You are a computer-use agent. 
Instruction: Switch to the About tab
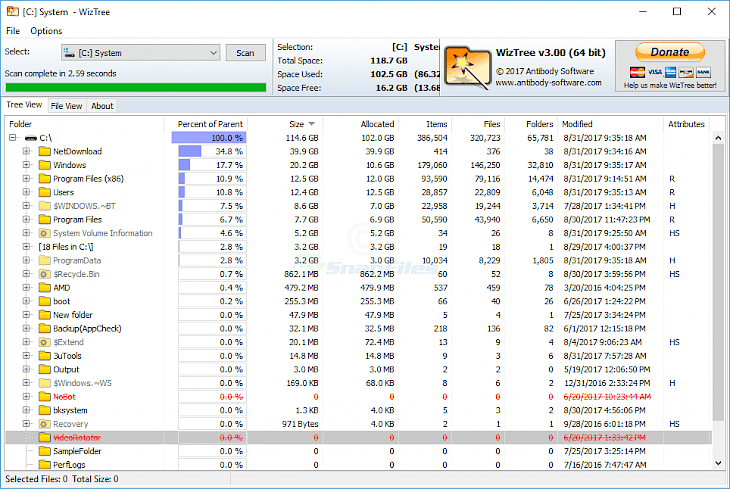(102, 106)
